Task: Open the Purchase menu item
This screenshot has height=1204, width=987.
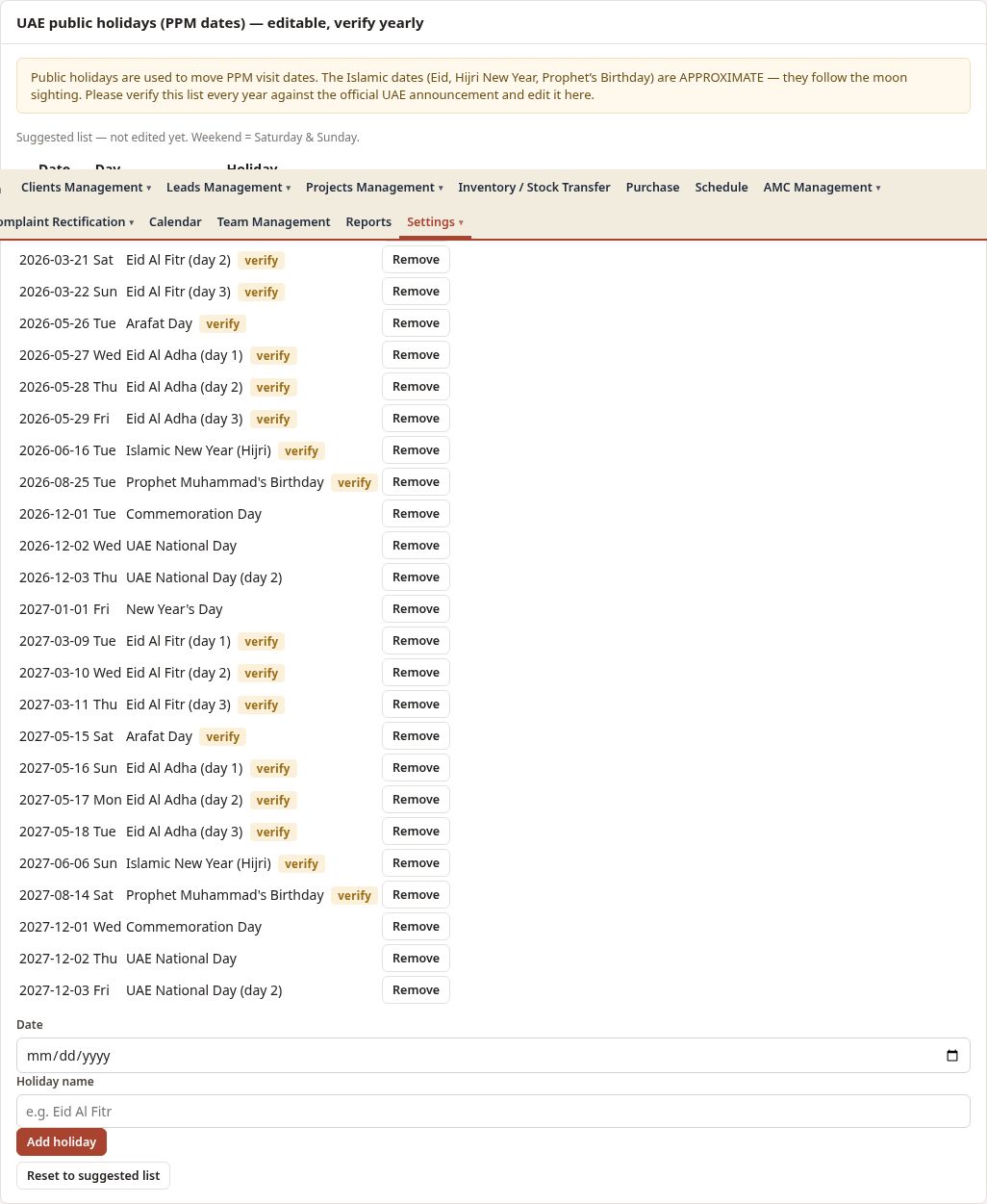Action: click(652, 188)
